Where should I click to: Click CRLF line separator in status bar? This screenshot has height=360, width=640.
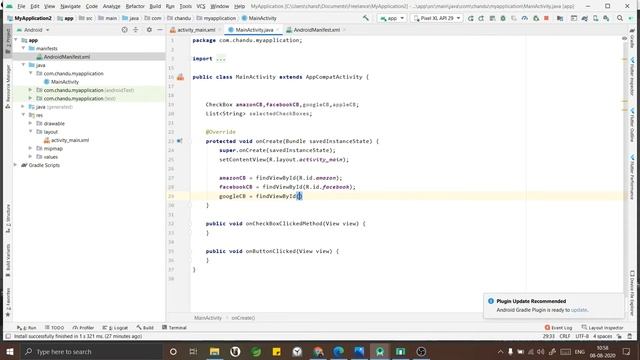pyautogui.click(x=565, y=336)
